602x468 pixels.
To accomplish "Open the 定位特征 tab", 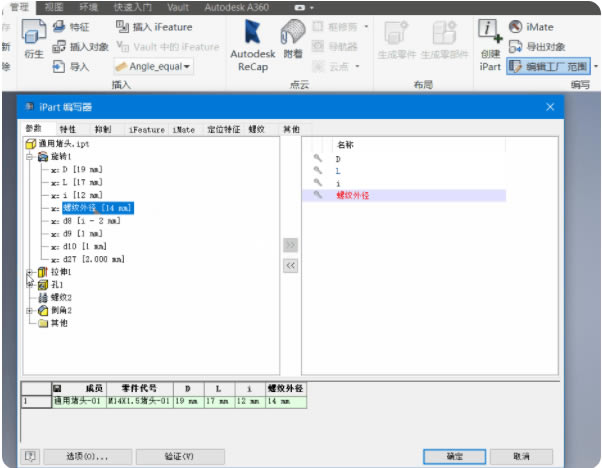I will 223,129.
